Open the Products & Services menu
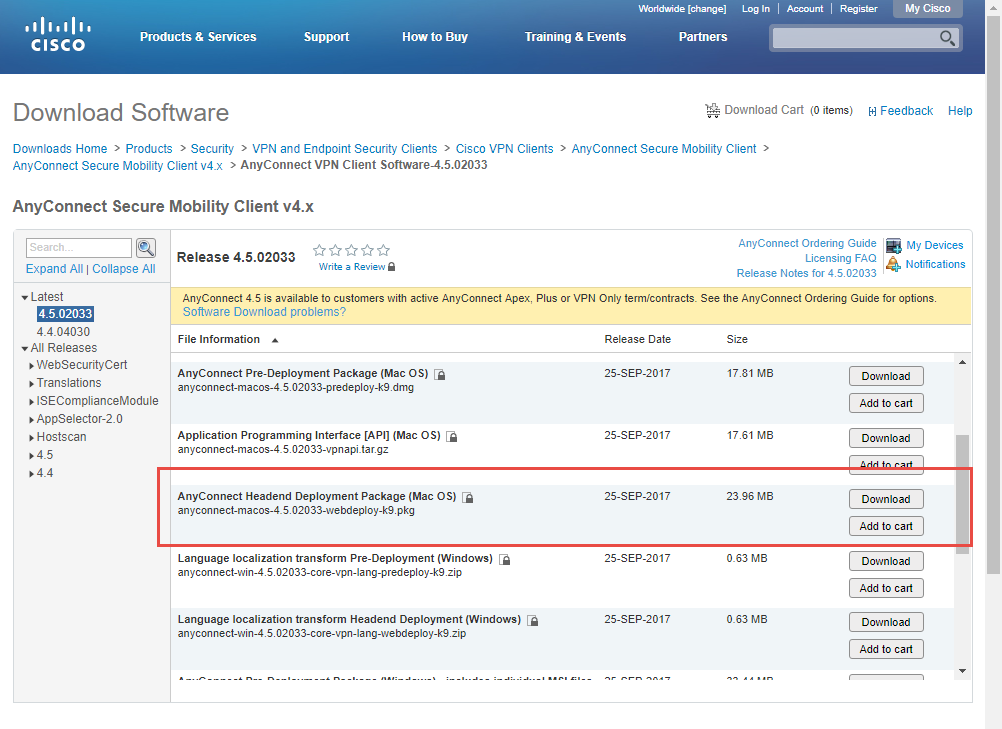The height and width of the screenshot is (729, 1002). coord(198,37)
